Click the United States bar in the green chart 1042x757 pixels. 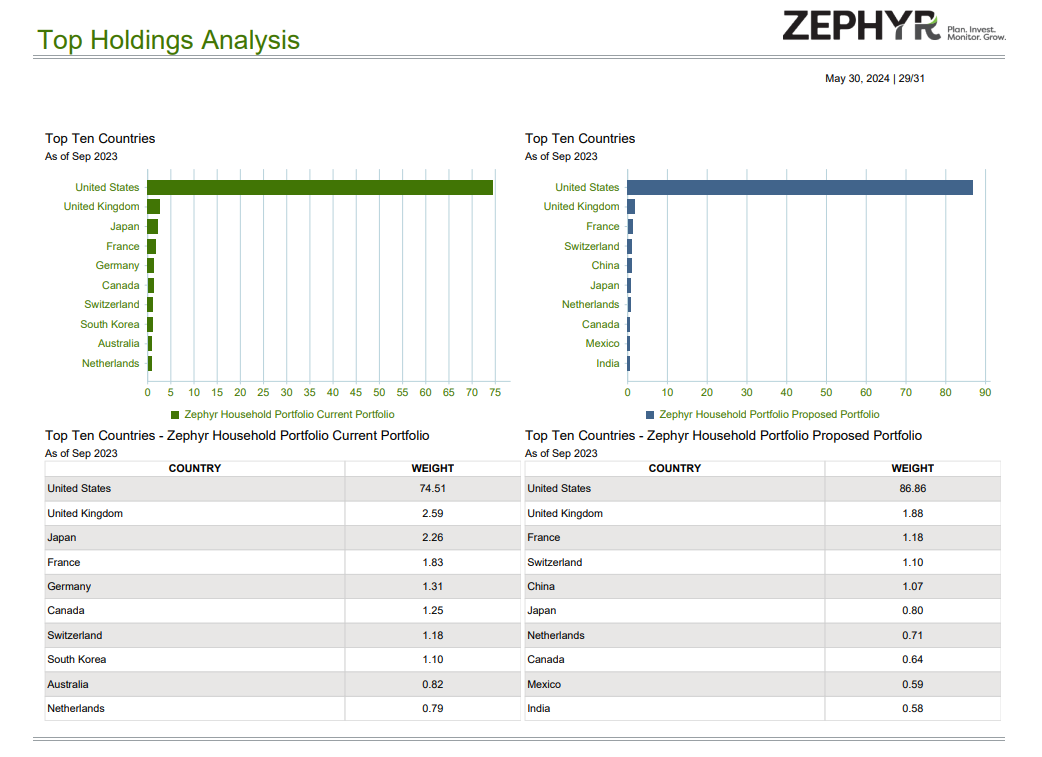pos(320,187)
